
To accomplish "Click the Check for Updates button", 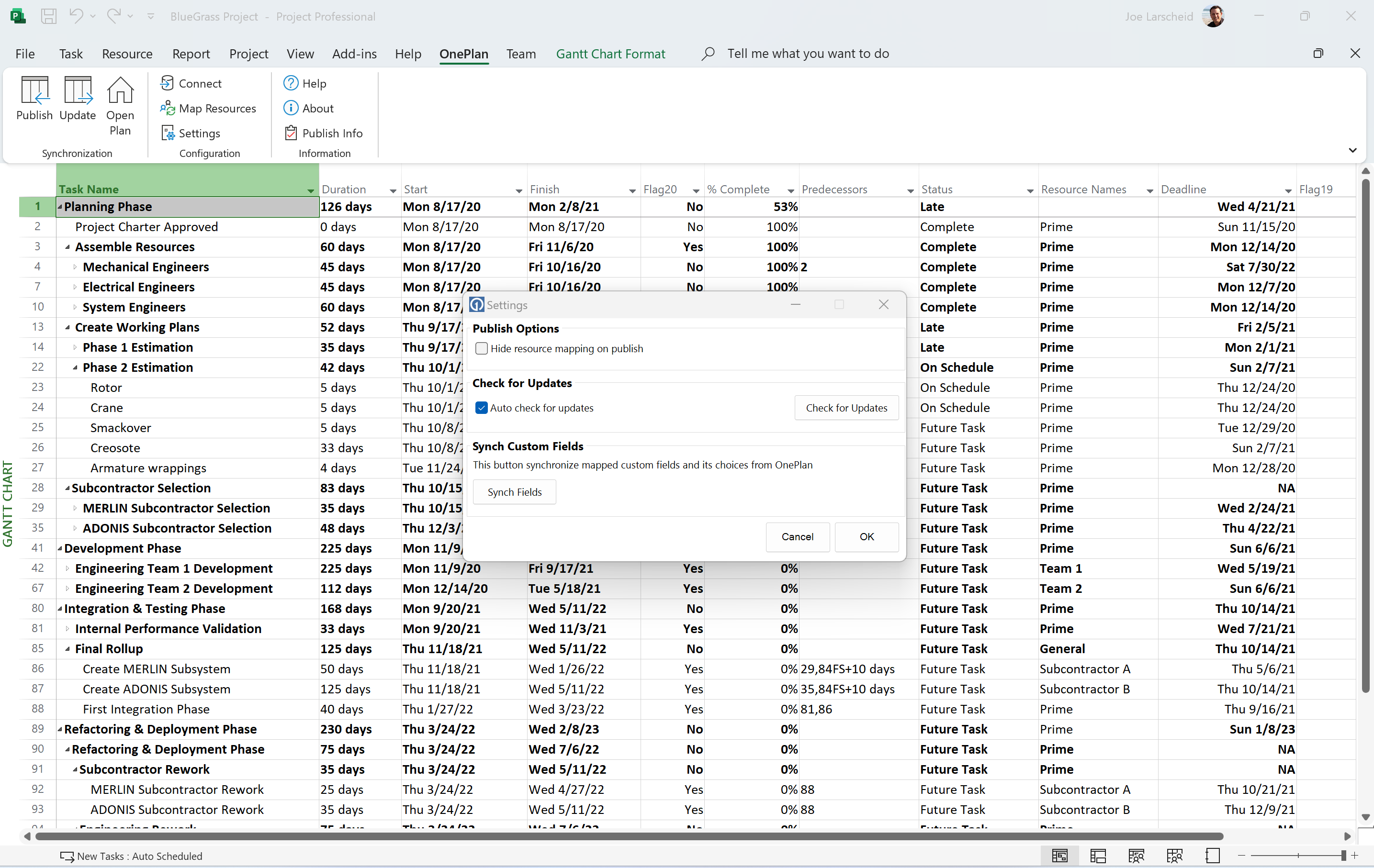I will coord(846,407).
